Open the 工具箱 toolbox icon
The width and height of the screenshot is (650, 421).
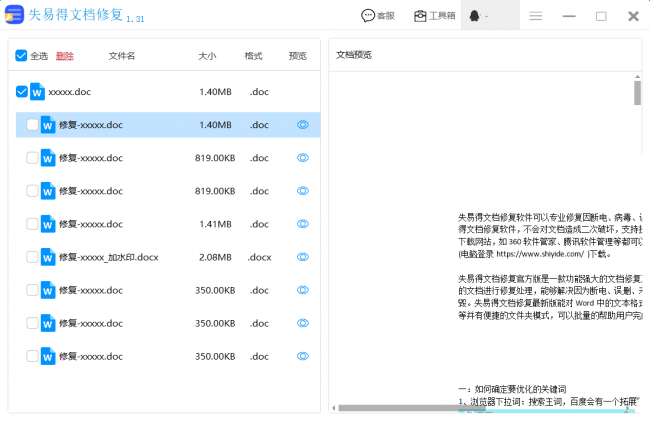420,16
